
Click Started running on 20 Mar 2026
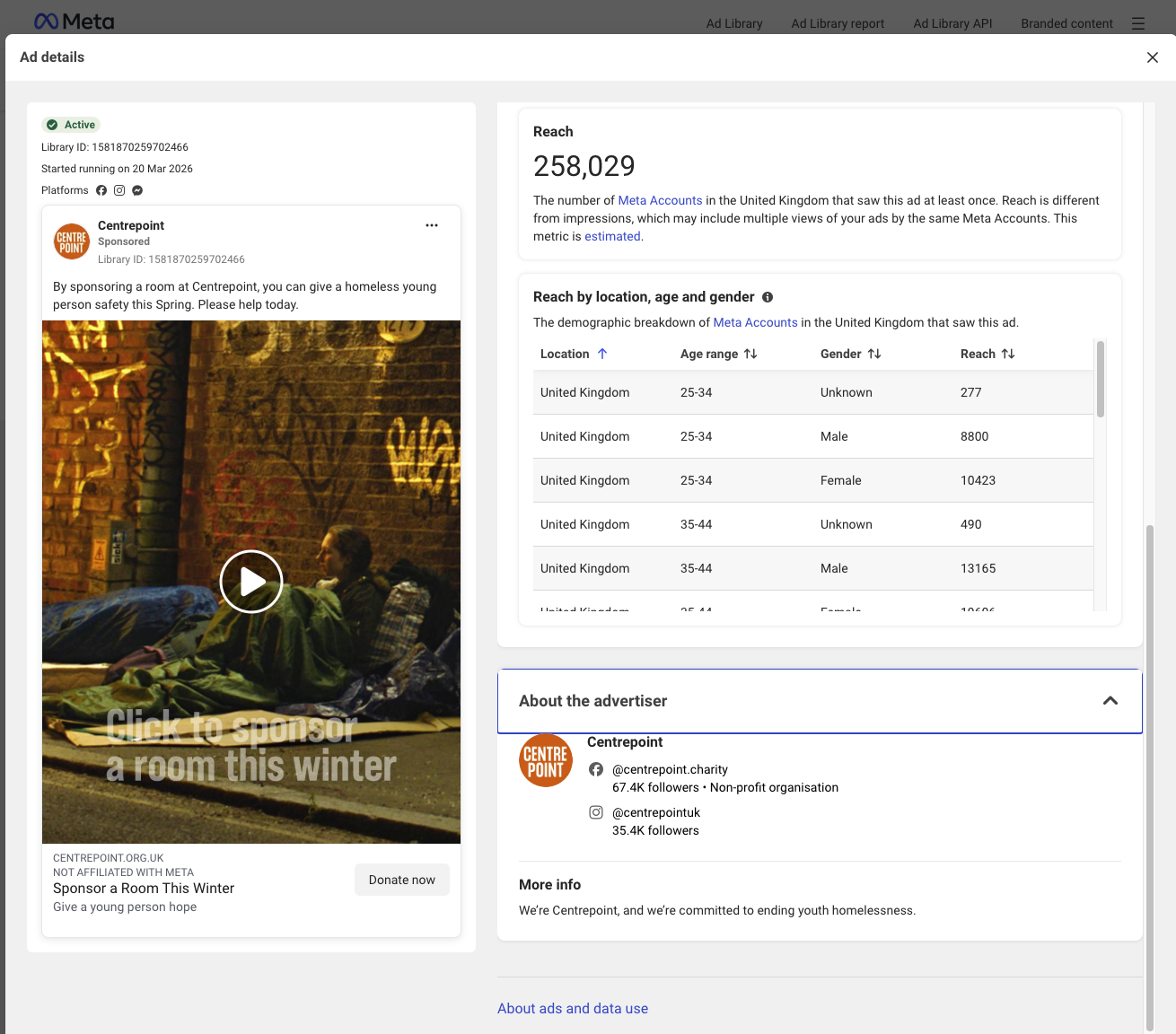pos(117,169)
